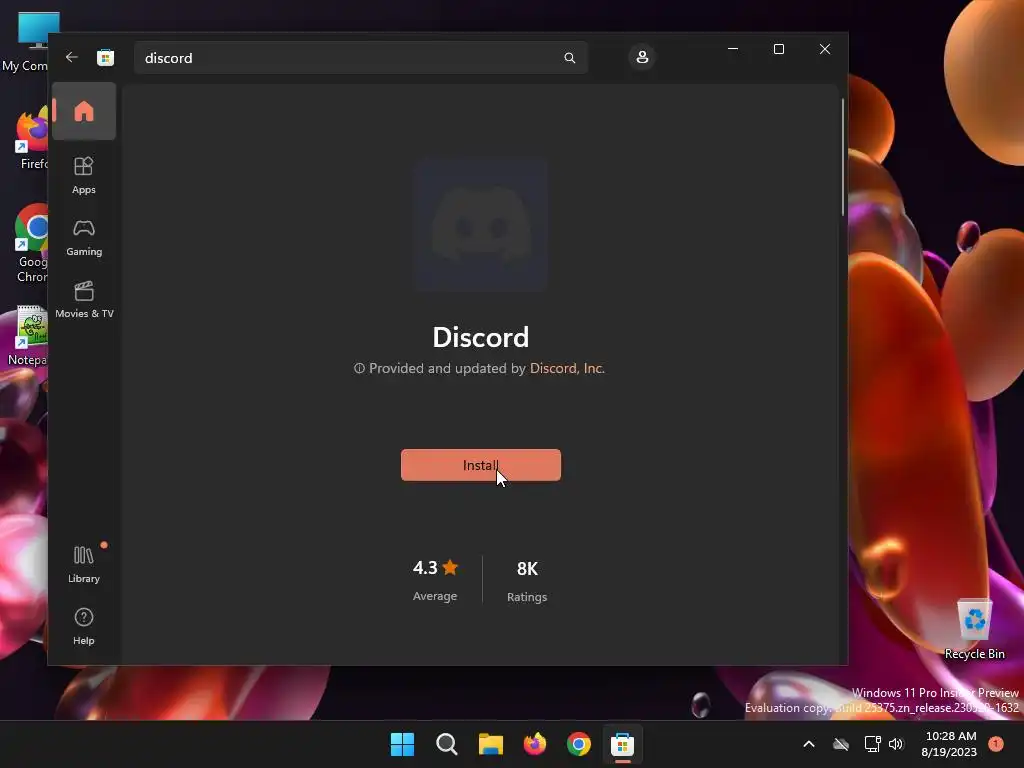Viewport: 1024px width, 768px height.
Task: Expand the system tray hidden icons chevron
Action: (x=808, y=744)
